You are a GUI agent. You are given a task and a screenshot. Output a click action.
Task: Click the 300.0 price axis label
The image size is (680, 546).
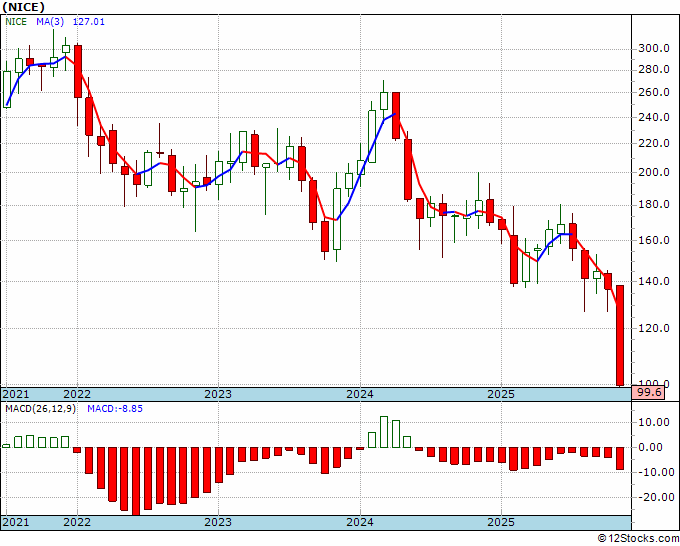(x=654, y=48)
